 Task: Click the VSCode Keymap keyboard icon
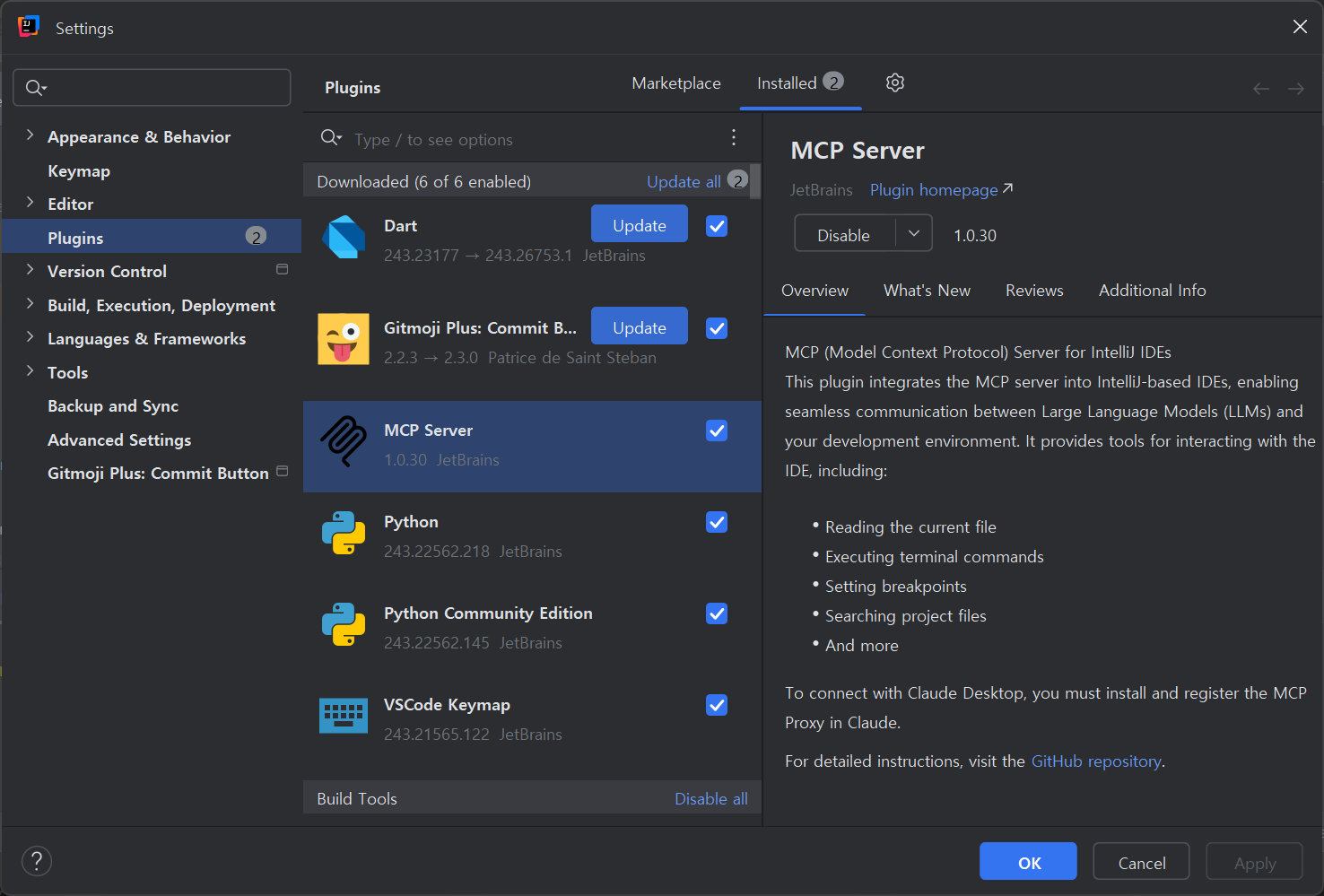(344, 716)
